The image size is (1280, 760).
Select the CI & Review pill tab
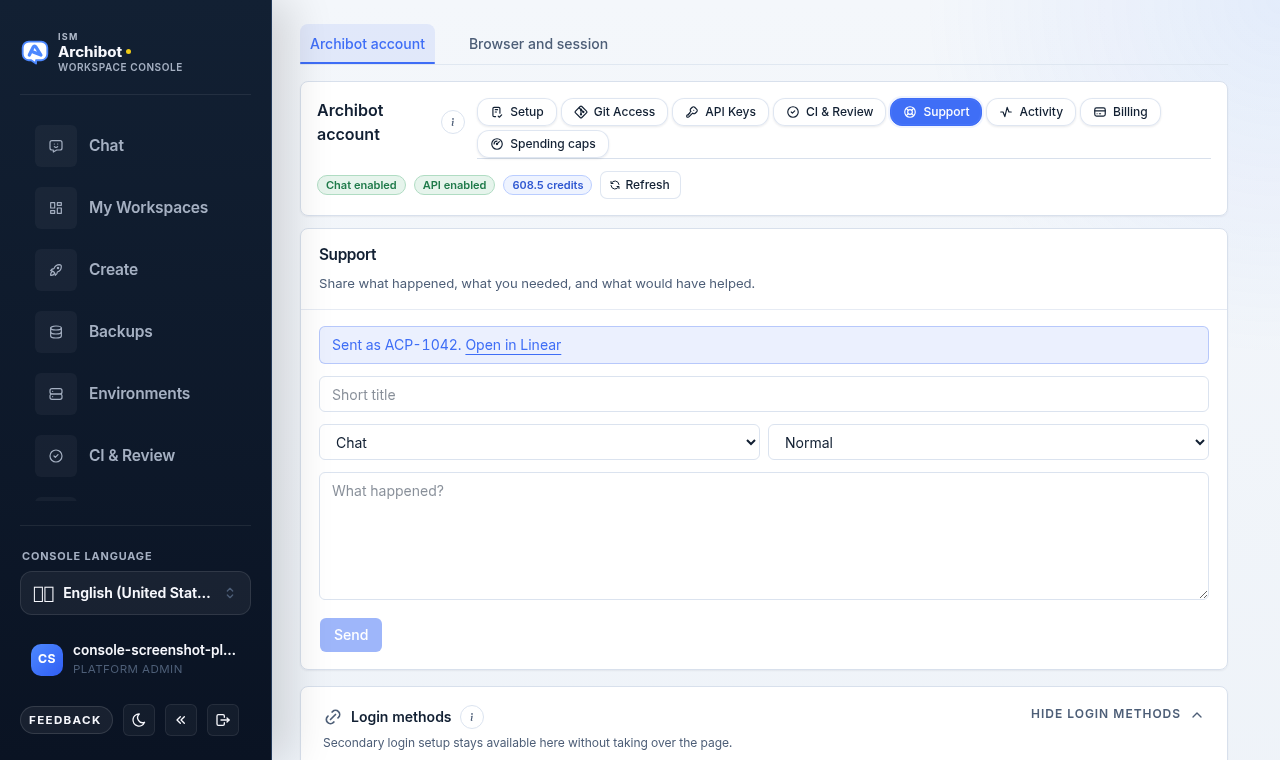pos(829,112)
